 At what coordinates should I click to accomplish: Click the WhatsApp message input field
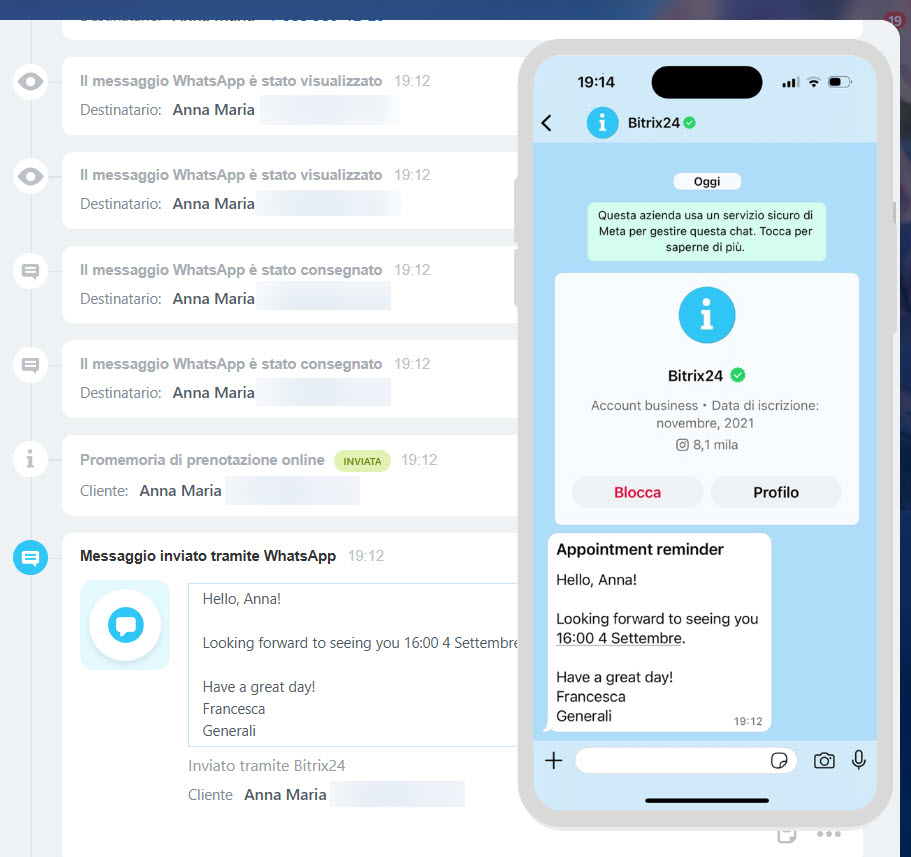click(x=670, y=761)
